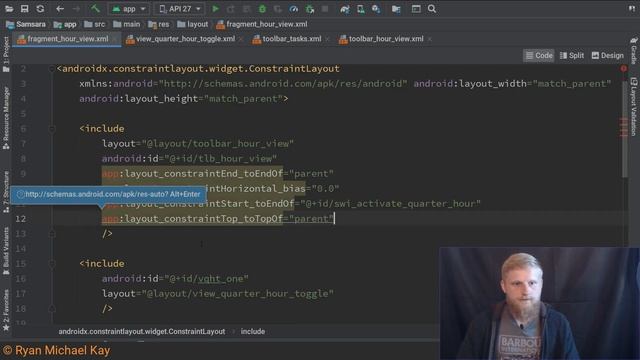Open the Project Structure icon

396,9
